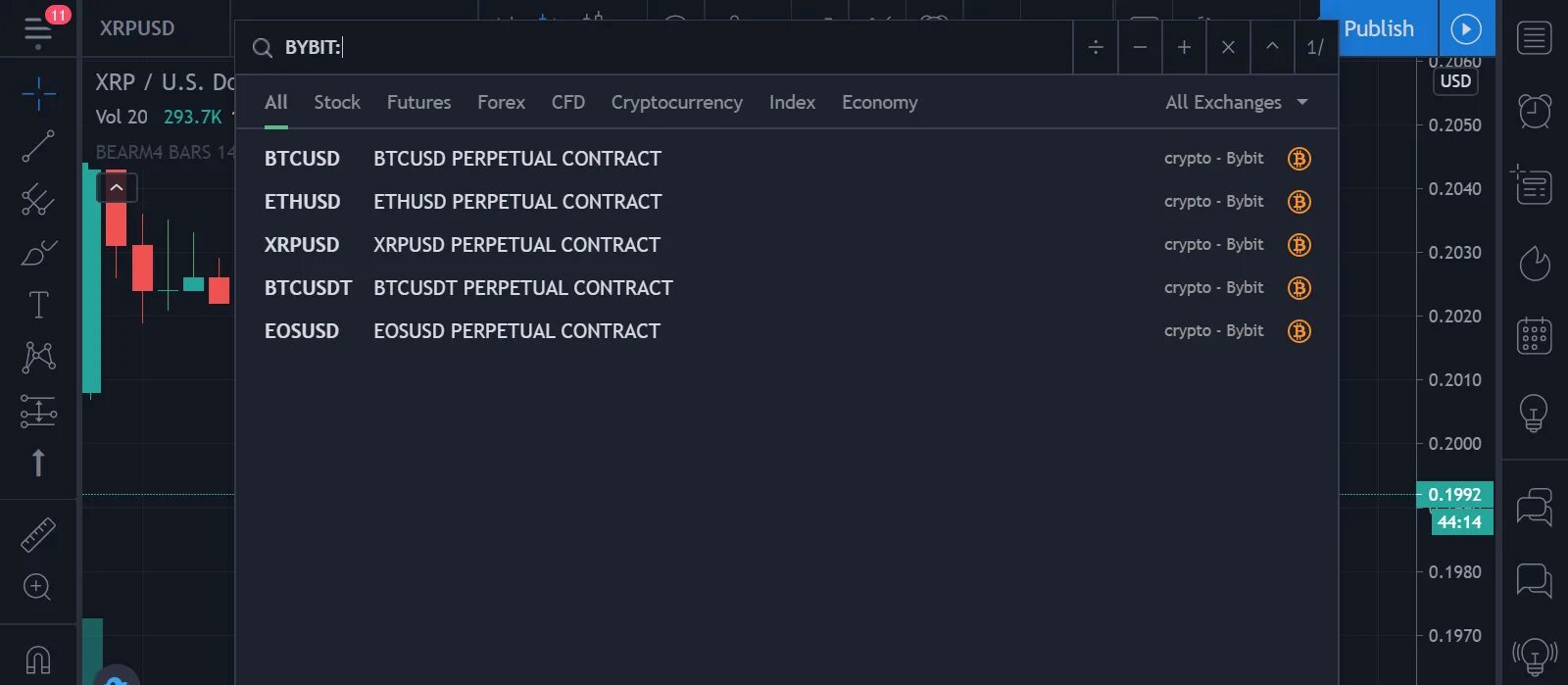The width and height of the screenshot is (1568, 685).
Task: Click the division operator button
Action: (1096, 47)
